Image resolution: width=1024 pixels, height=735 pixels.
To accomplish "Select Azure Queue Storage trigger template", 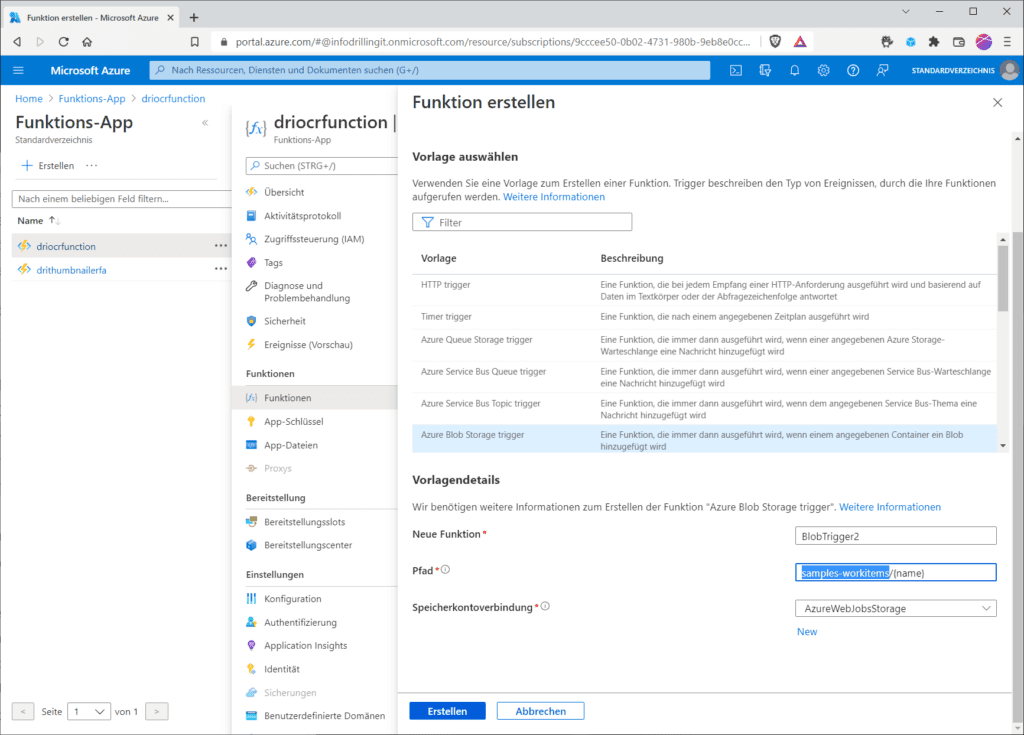I will click(704, 345).
